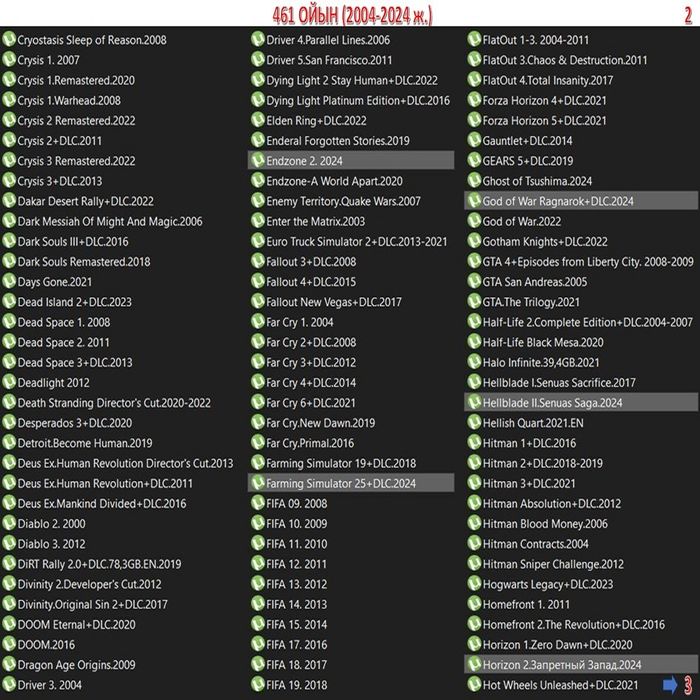Click the torrent icon next to FIFA 19. 2018
This screenshot has width=700, height=700.
(x=258, y=684)
